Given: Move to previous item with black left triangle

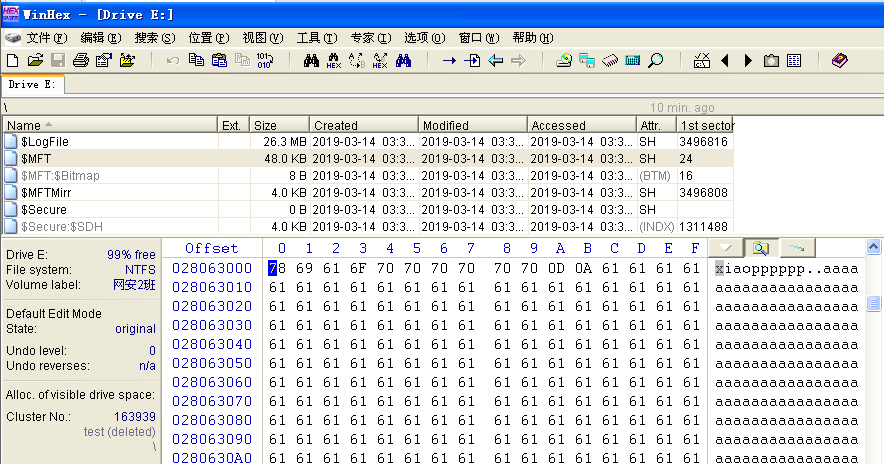Looking at the screenshot, I should click(725, 60).
